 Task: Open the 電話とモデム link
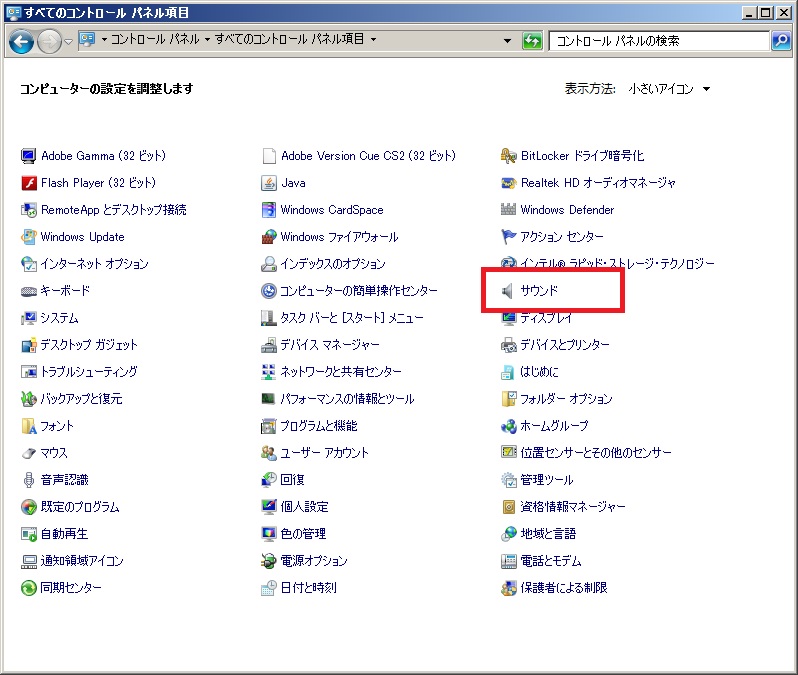point(551,561)
